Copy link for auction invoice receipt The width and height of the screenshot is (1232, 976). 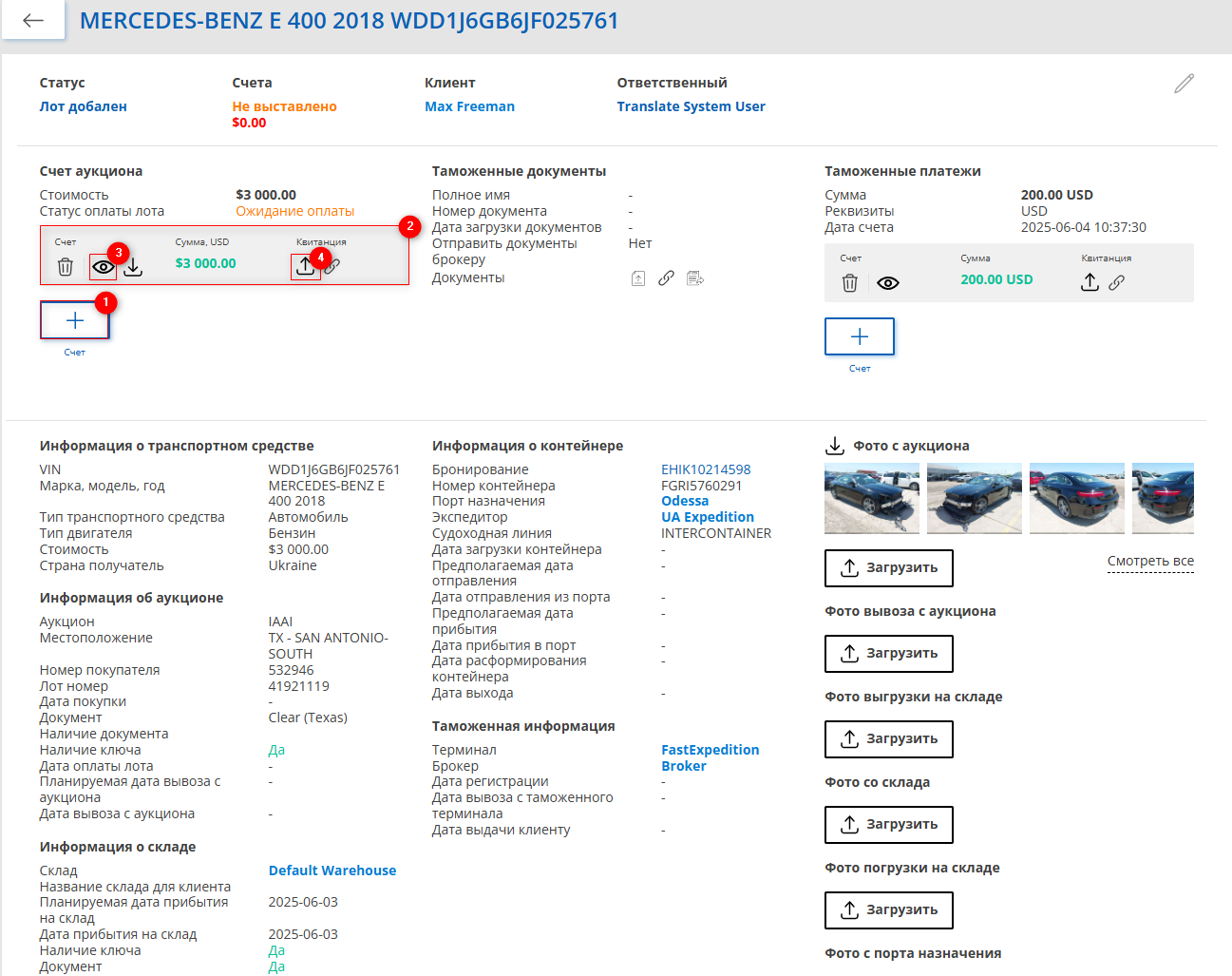click(x=332, y=267)
